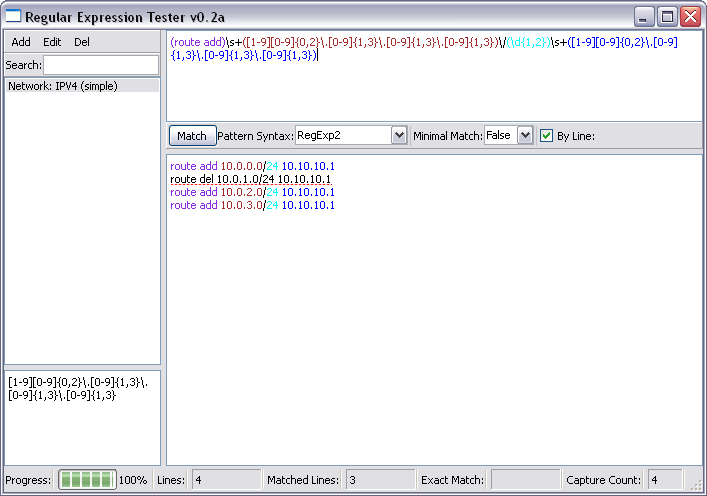Open the Pattern Syntax RegExp2 combo box
Viewport: 707px width, 496px height.
(x=351, y=135)
